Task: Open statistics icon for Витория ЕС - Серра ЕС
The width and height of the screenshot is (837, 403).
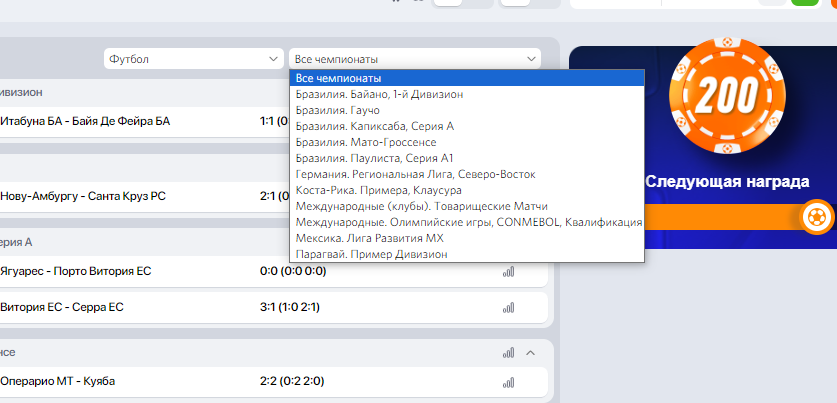Action: [509, 307]
